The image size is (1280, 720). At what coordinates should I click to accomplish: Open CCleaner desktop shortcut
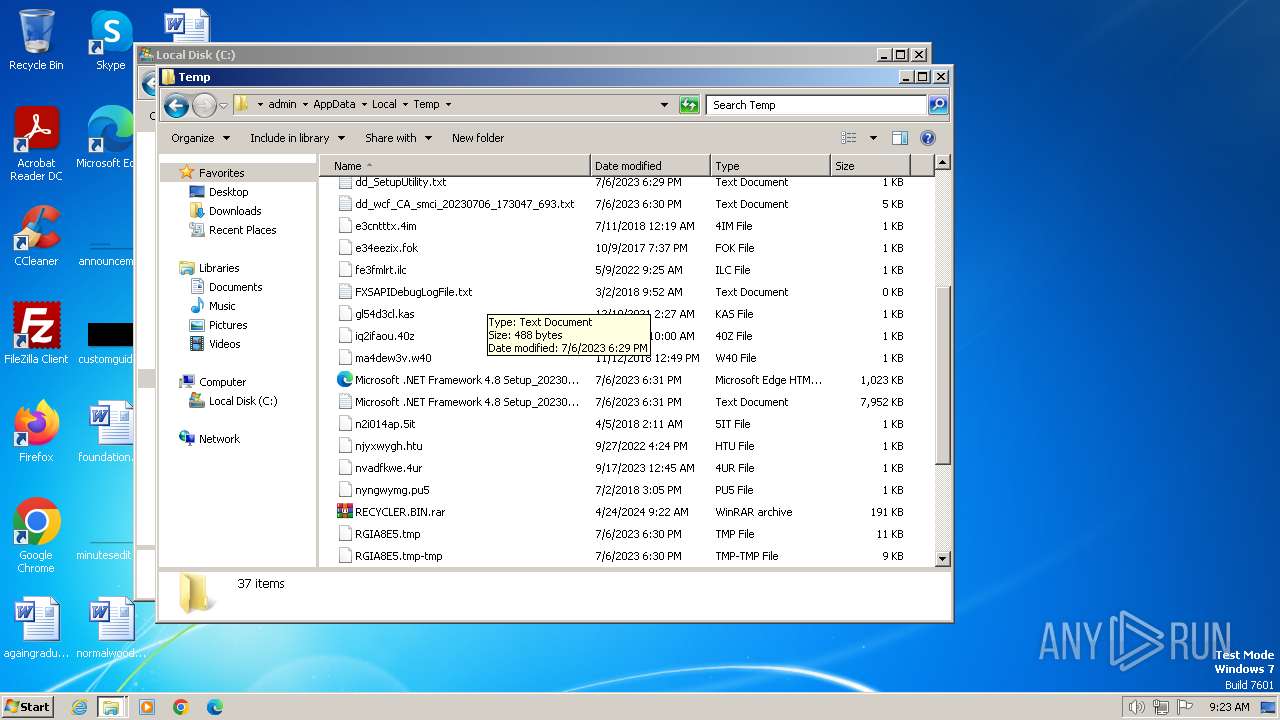(36, 236)
